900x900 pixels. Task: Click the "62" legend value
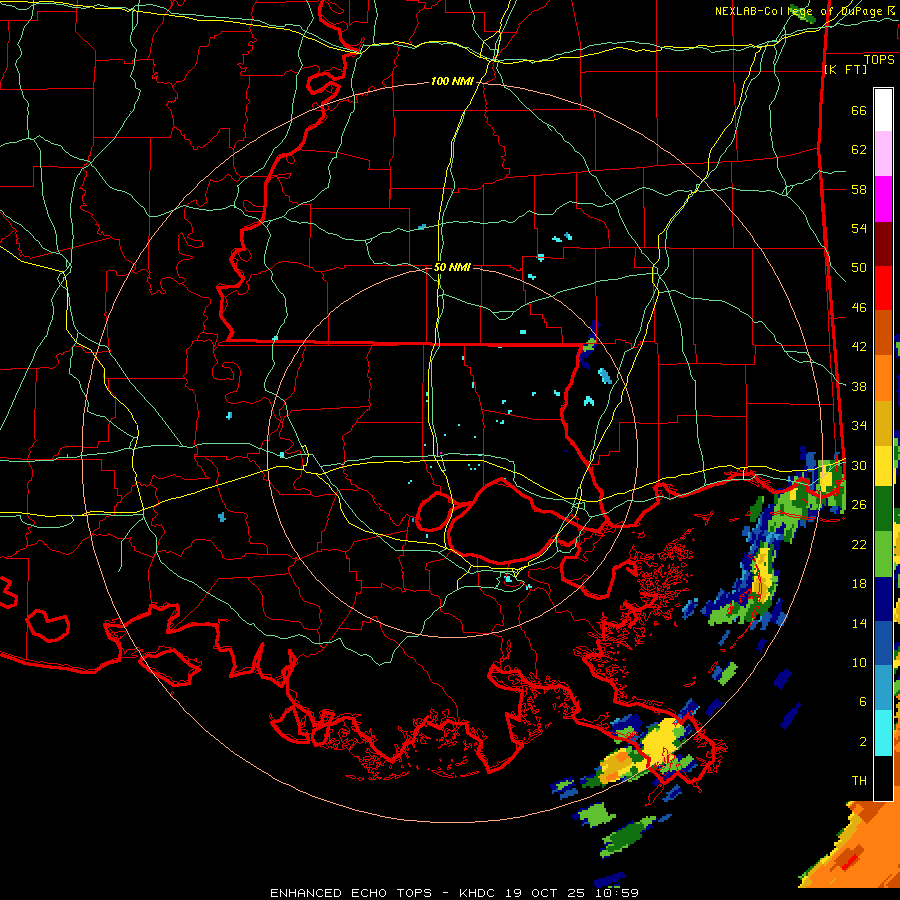click(x=859, y=150)
